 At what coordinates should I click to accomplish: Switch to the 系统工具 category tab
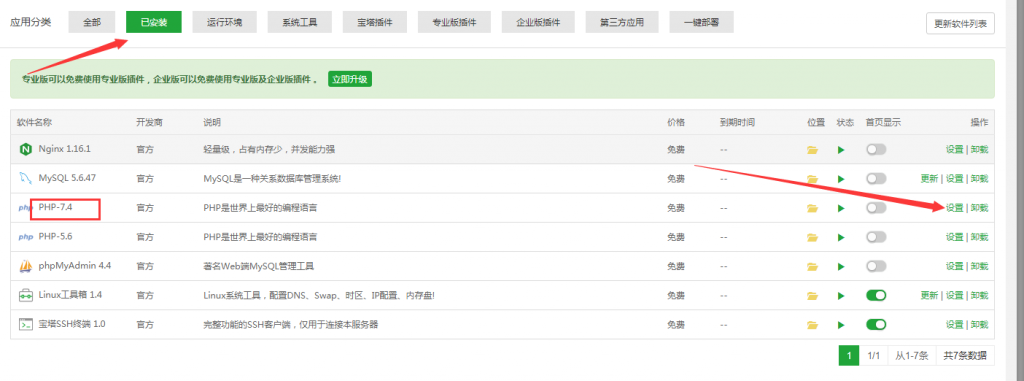(x=300, y=22)
